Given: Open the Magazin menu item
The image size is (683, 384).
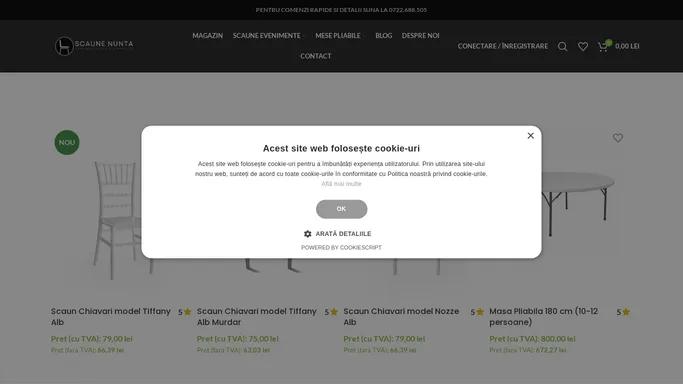Looking at the screenshot, I should (x=208, y=36).
